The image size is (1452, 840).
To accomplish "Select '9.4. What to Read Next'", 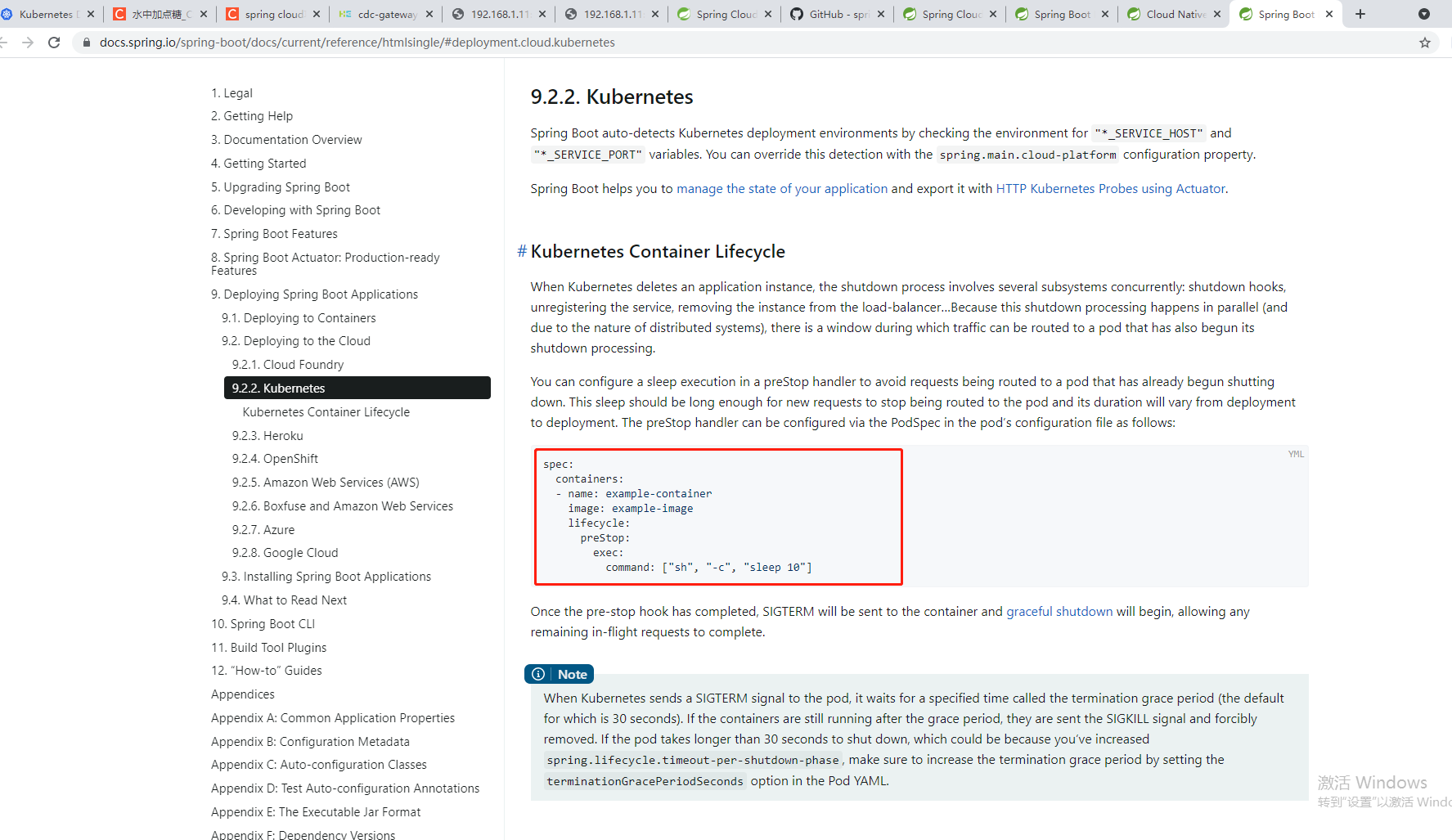I will [x=285, y=600].
